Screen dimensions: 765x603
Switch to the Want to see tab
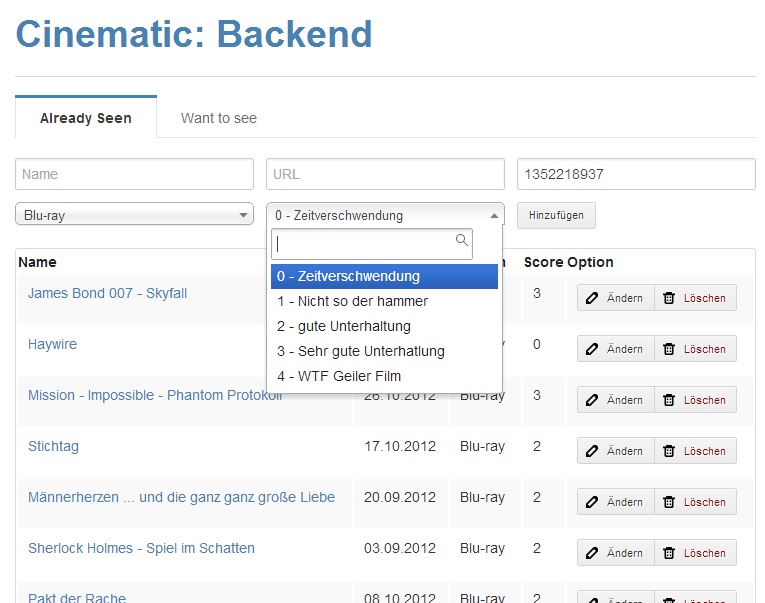tap(218, 118)
